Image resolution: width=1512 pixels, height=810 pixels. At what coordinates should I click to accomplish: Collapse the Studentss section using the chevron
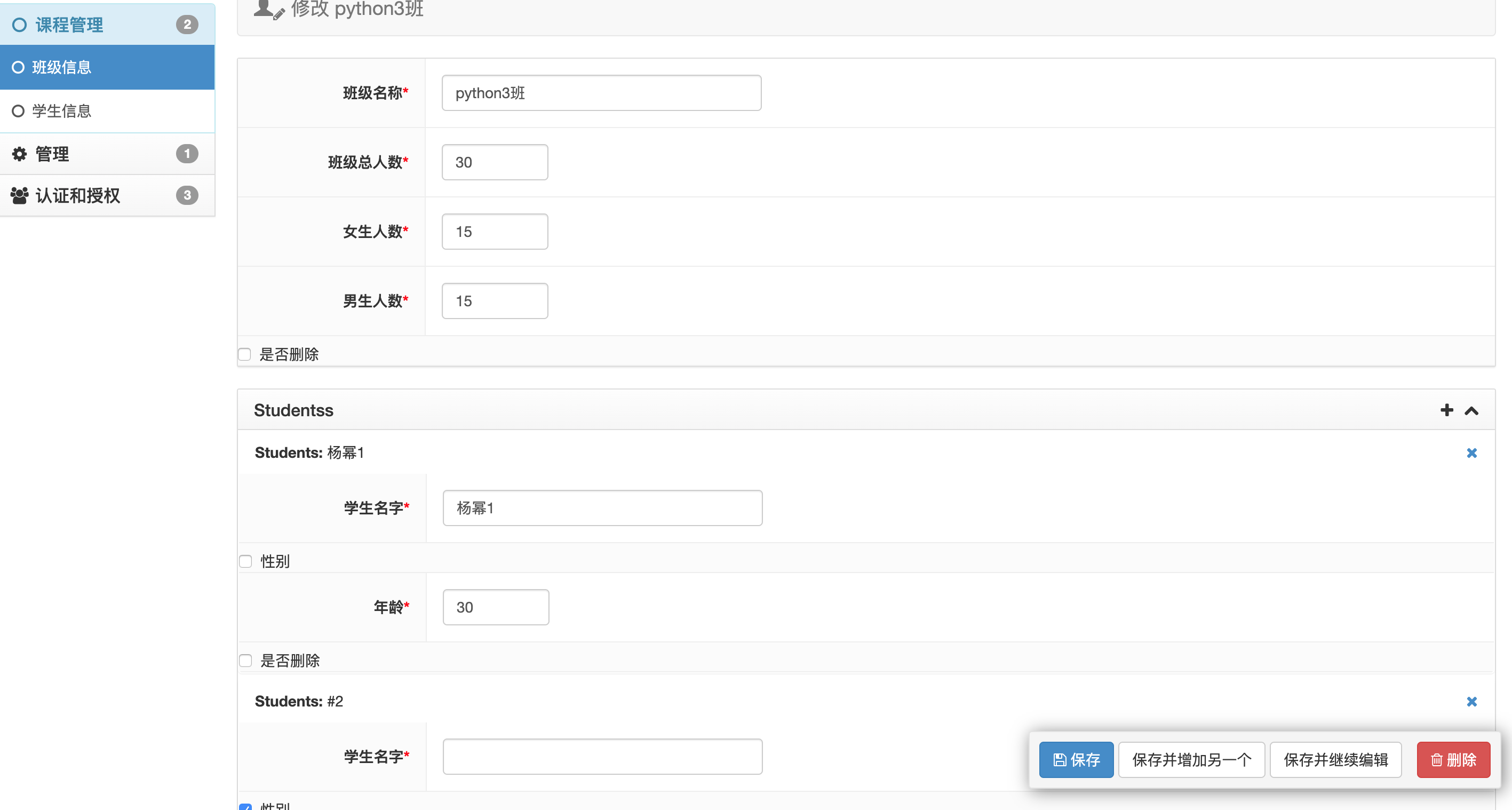(1472, 410)
